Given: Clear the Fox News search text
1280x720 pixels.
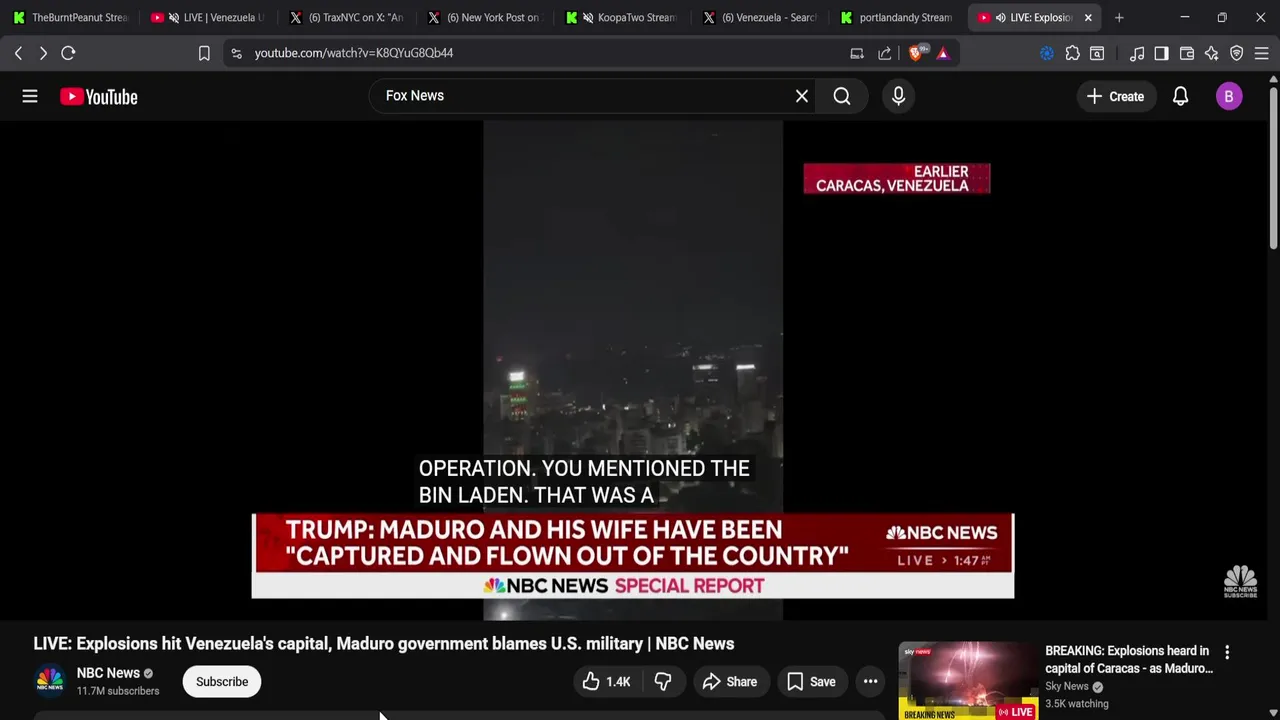Looking at the screenshot, I should pos(801,96).
